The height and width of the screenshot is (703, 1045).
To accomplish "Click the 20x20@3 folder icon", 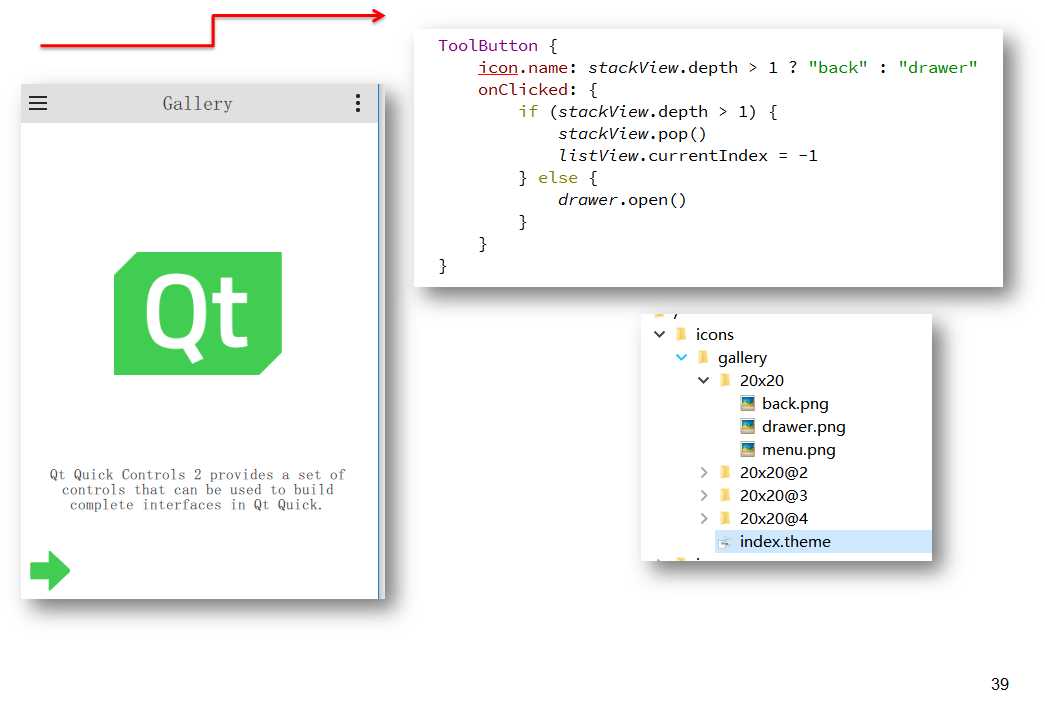I will [x=725, y=495].
